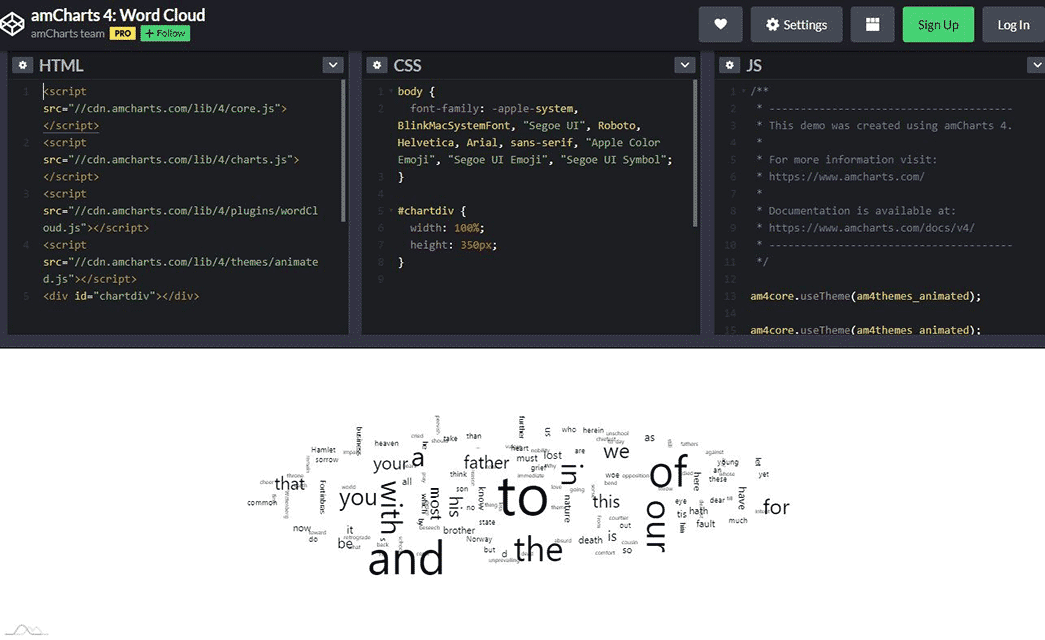Click the word 'brother' in the cloud
This screenshot has height=640, width=1045.
[459, 530]
